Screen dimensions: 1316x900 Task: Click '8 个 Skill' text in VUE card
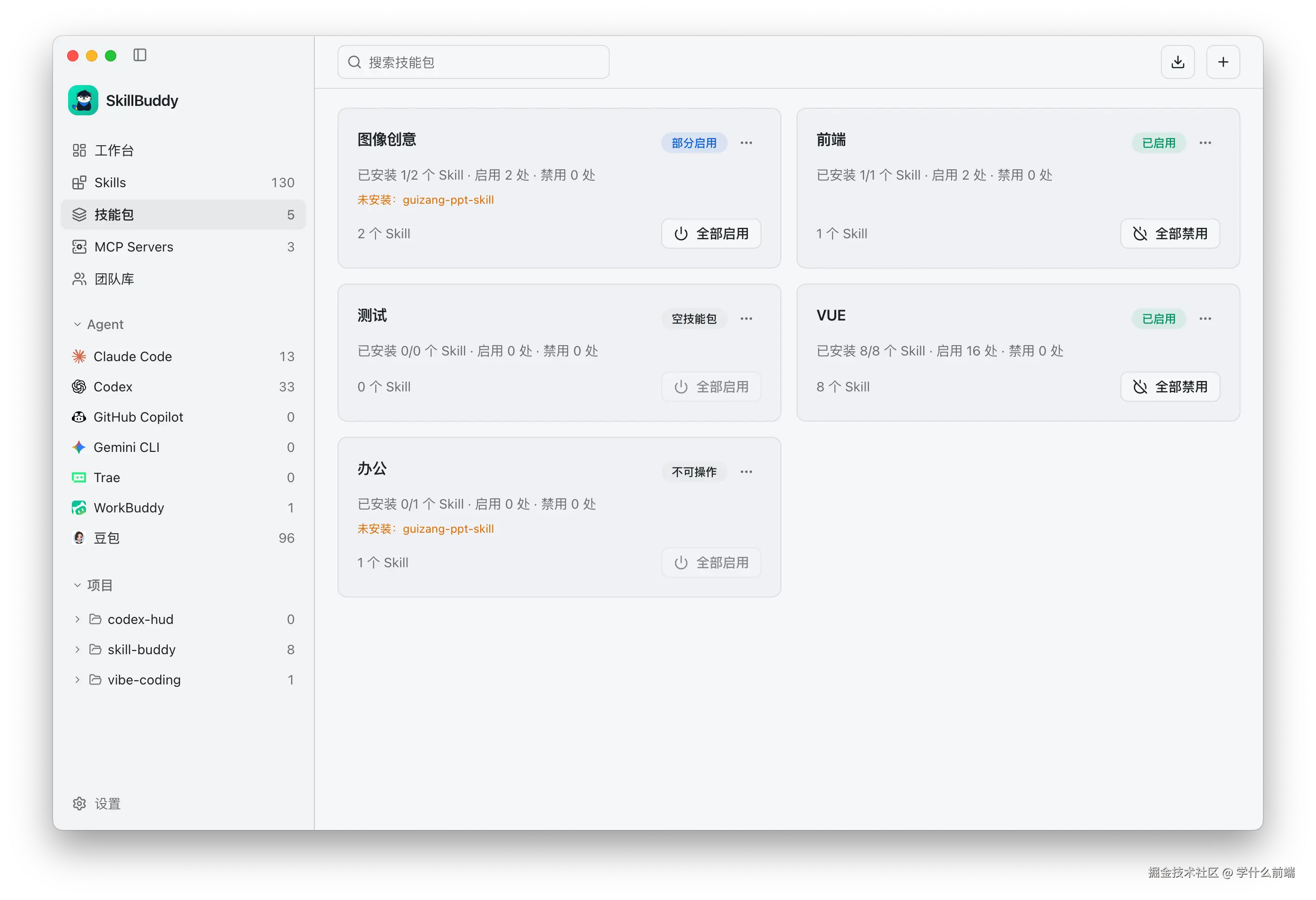[843, 386]
